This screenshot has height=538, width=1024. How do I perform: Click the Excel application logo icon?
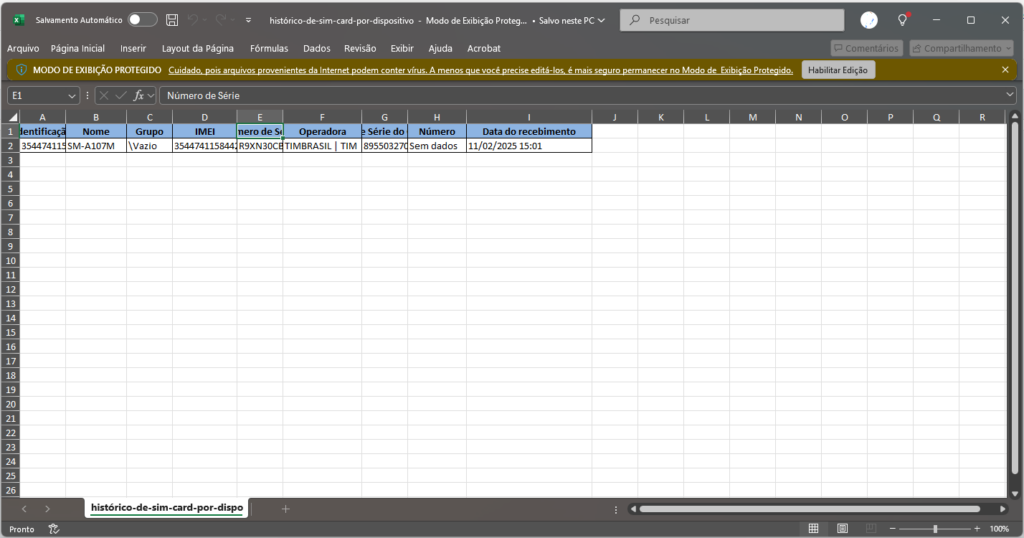coord(19,20)
